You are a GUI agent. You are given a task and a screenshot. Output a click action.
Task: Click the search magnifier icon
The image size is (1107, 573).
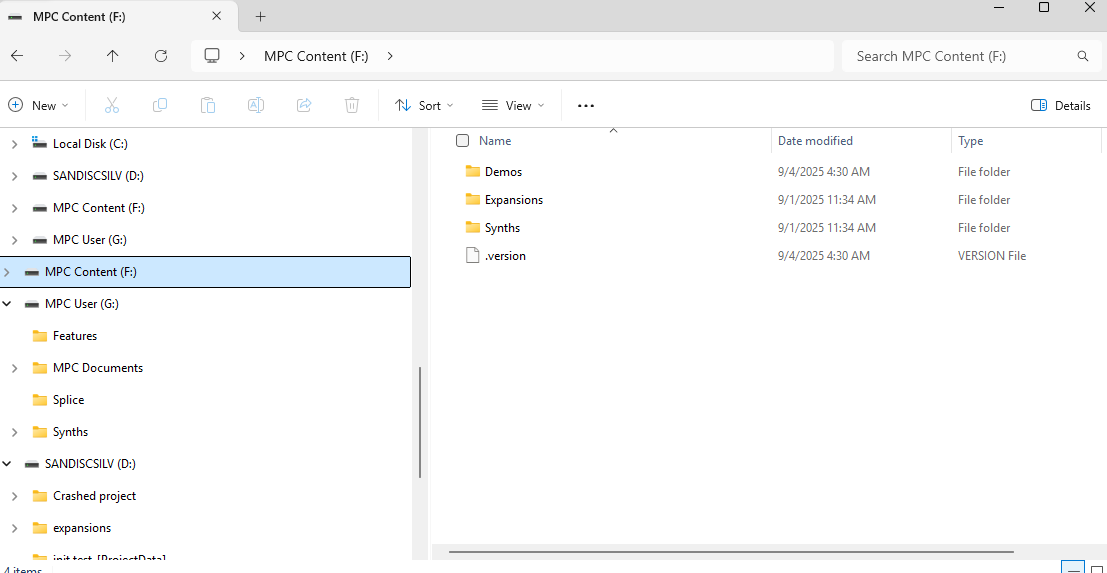(x=1082, y=56)
